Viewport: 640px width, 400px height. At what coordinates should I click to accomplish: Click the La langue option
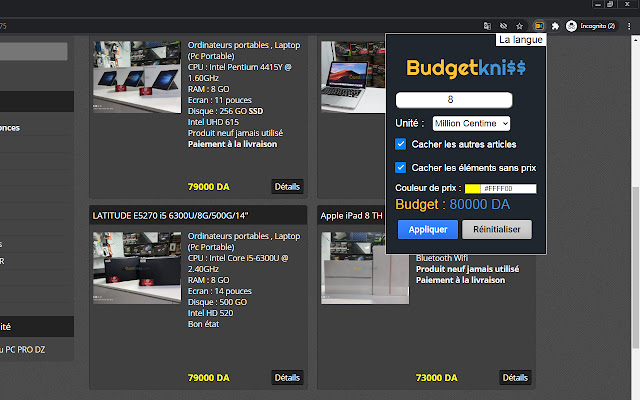(x=521, y=40)
